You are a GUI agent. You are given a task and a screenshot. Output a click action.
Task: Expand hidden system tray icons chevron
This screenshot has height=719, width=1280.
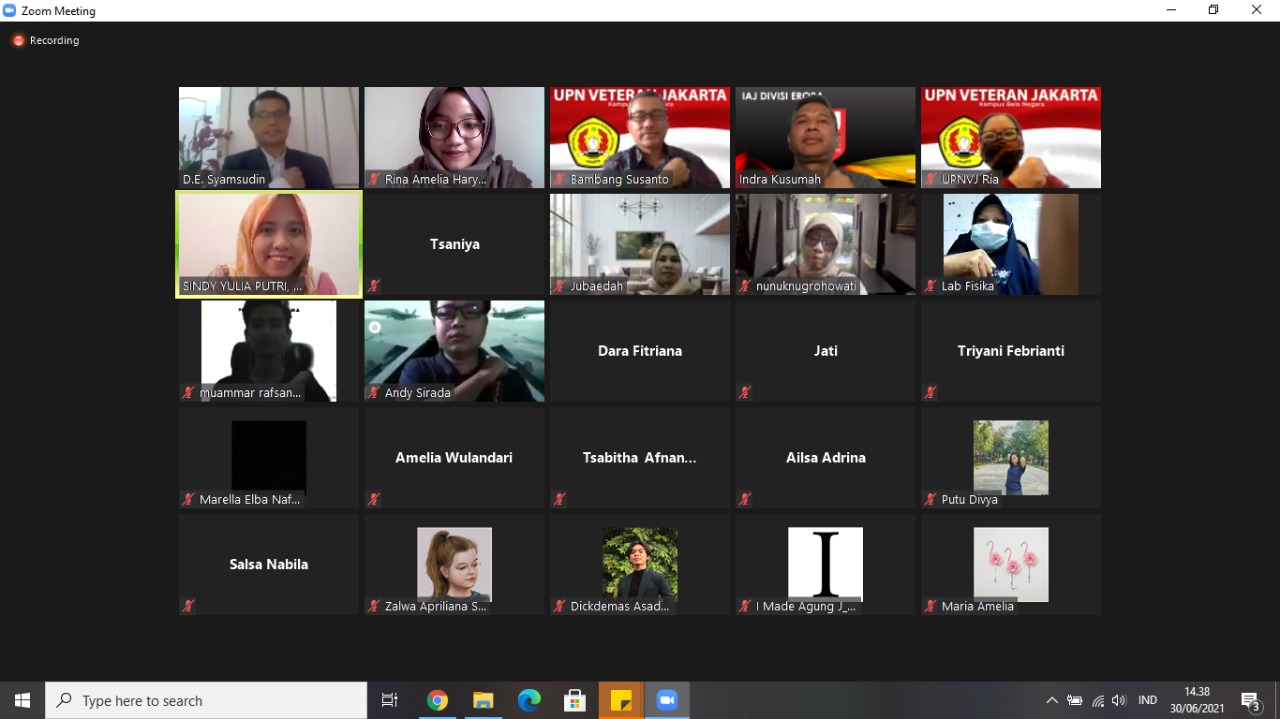pyautogui.click(x=1052, y=701)
